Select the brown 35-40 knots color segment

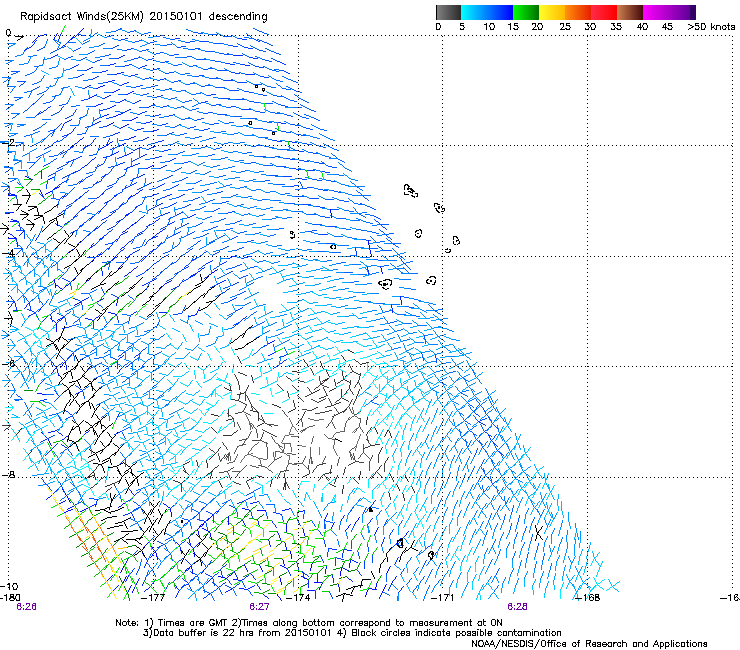(630, 12)
